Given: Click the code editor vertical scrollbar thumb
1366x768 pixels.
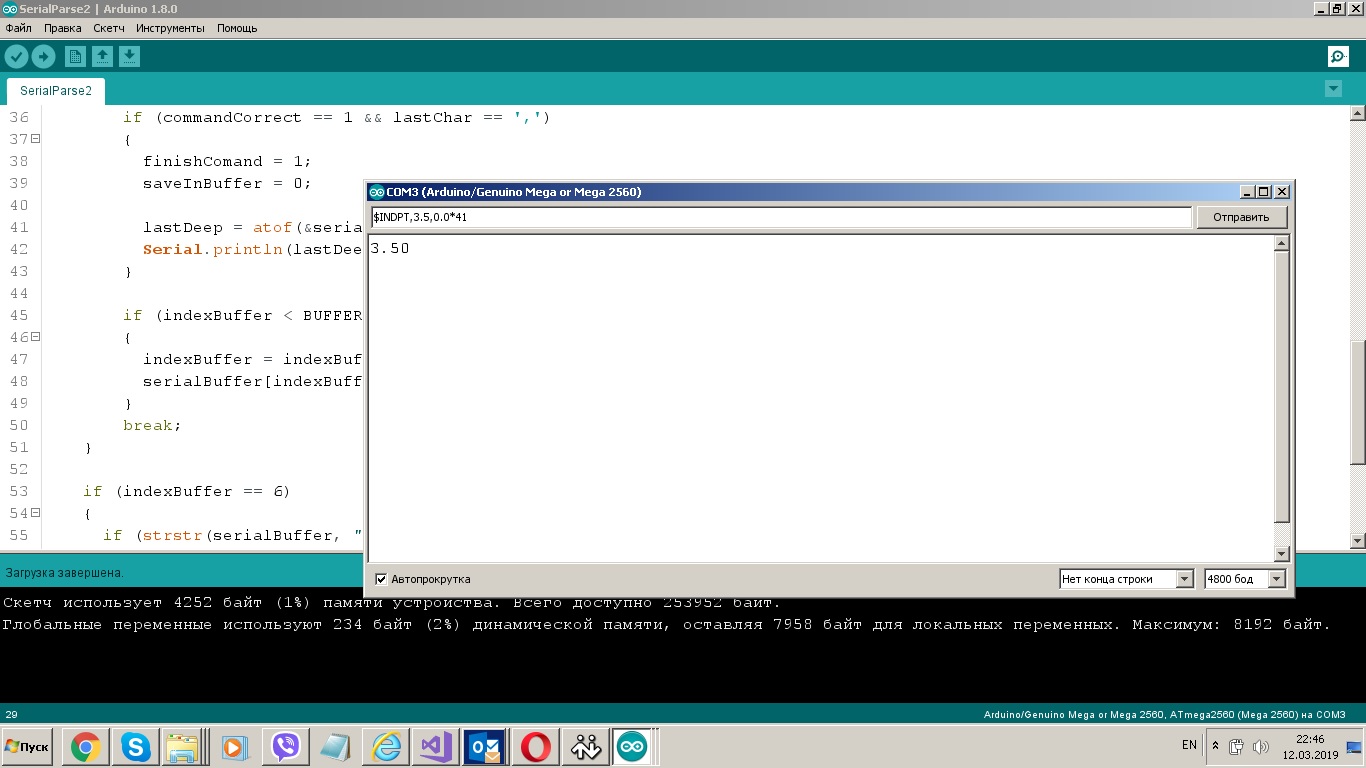Looking at the screenshot, I should coord(1358,403).
